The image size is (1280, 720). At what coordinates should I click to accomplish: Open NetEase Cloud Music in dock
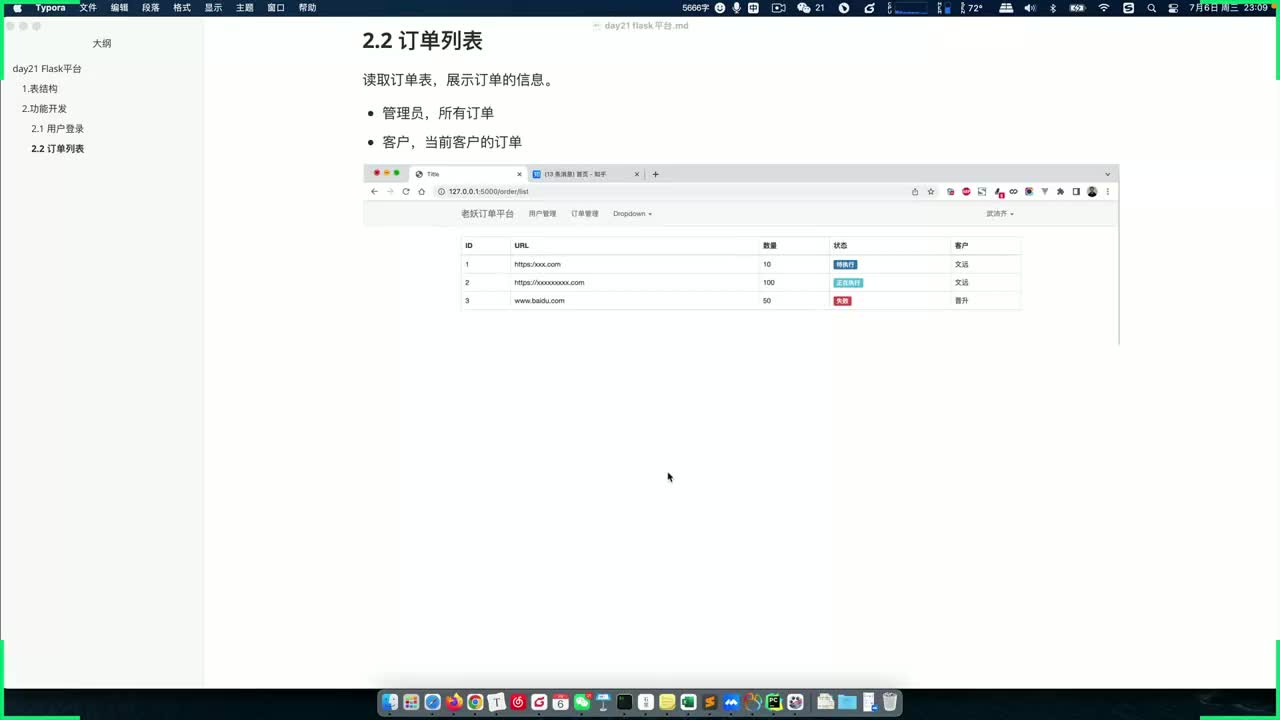pos(518,703)
